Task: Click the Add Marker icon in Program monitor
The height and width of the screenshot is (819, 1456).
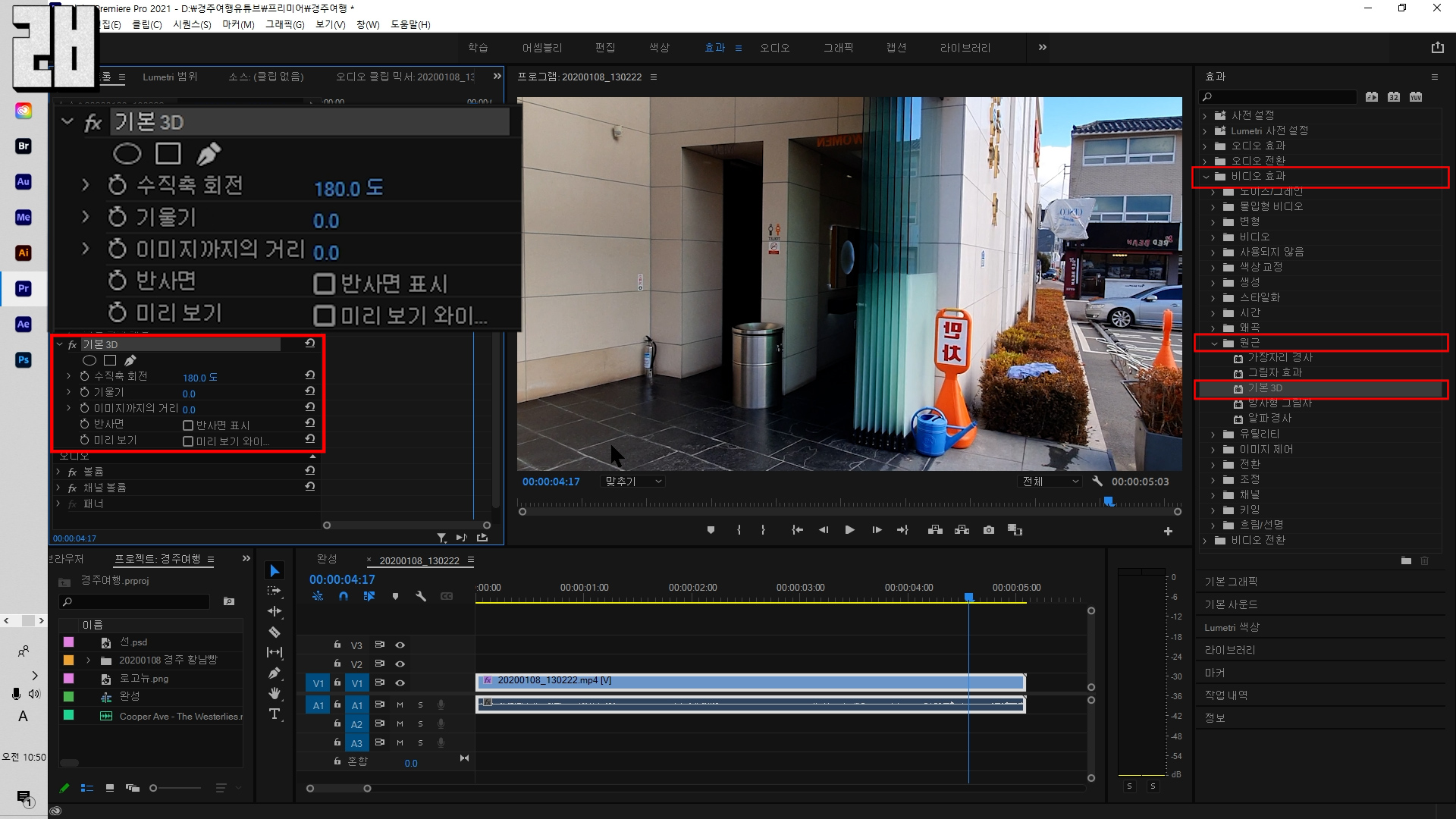Action: coord(711,530)
